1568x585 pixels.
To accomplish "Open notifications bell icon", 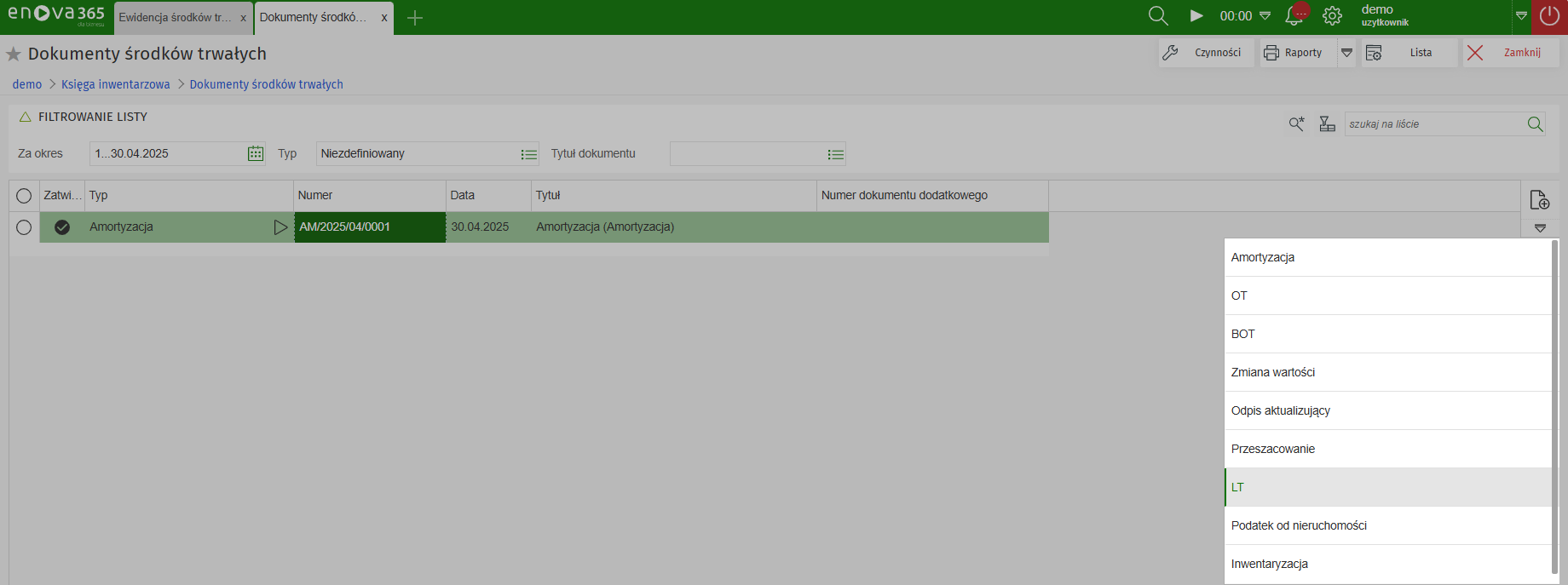I will pos(1294,16).
